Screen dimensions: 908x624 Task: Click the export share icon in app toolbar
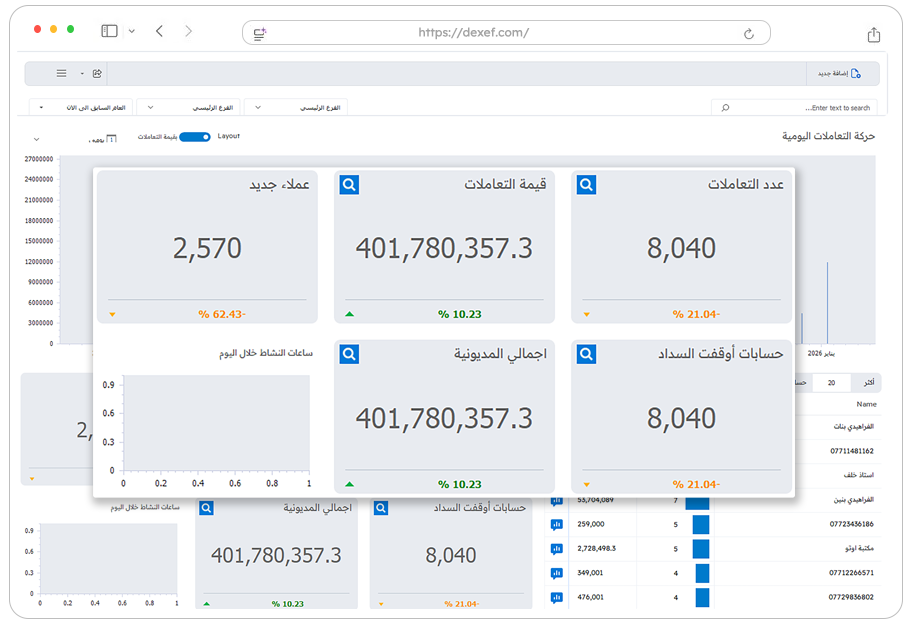tap(97, 74)
